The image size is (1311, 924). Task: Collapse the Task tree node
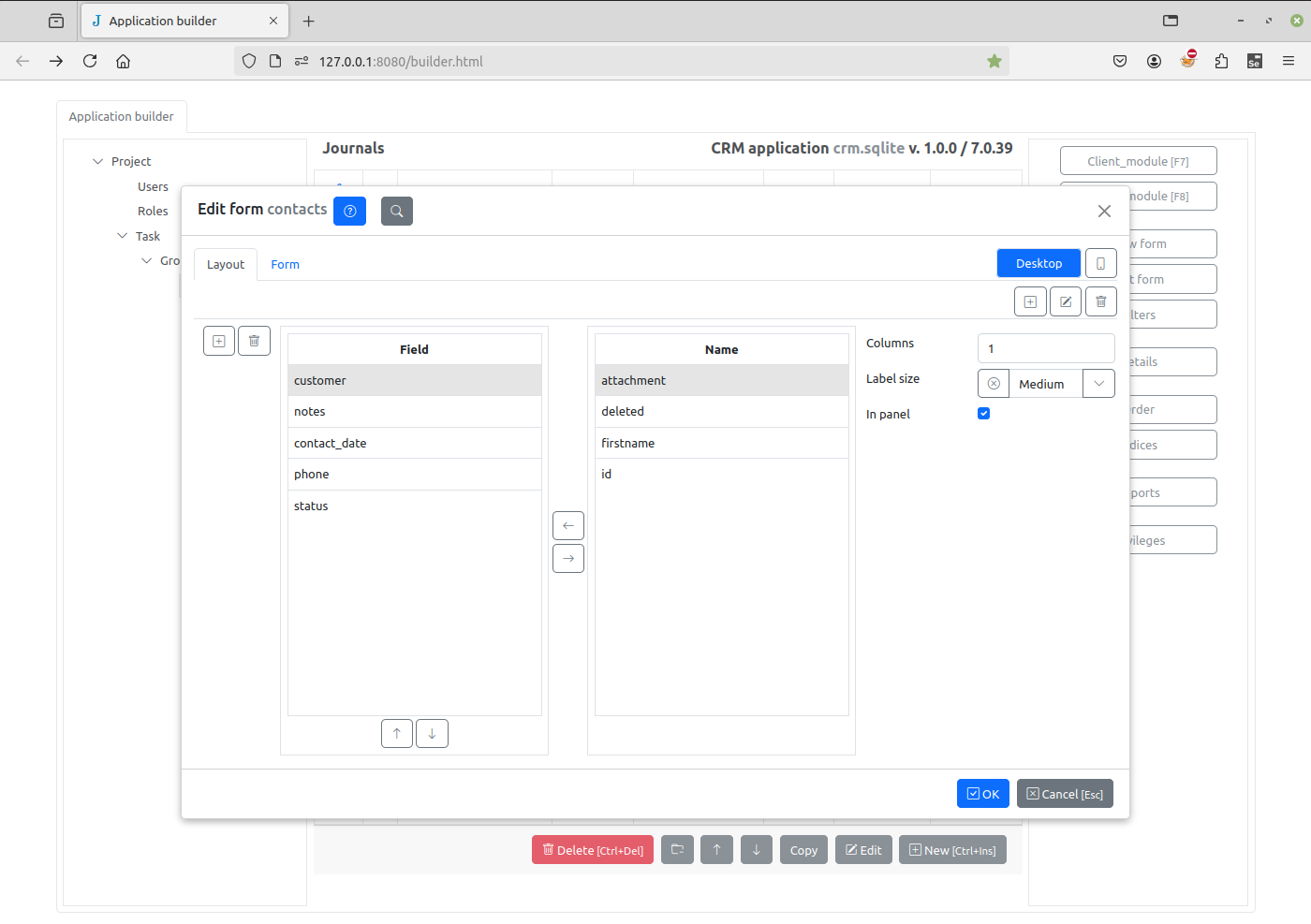pos(123,236)
